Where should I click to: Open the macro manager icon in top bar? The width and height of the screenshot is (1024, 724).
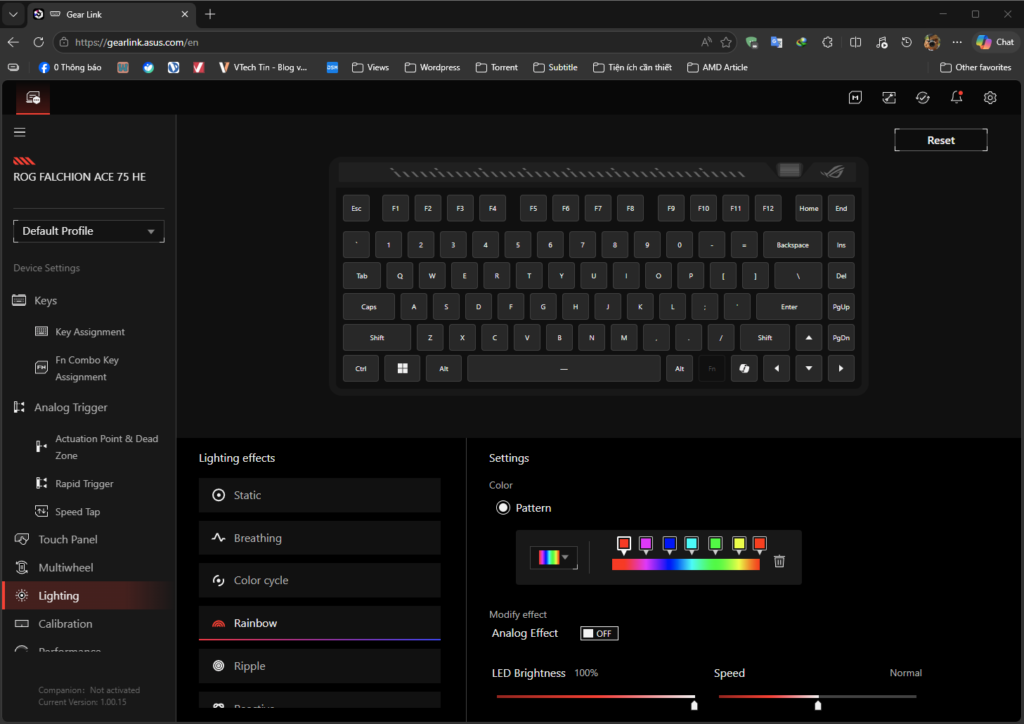pyautogui.click(x=855, y=97)
